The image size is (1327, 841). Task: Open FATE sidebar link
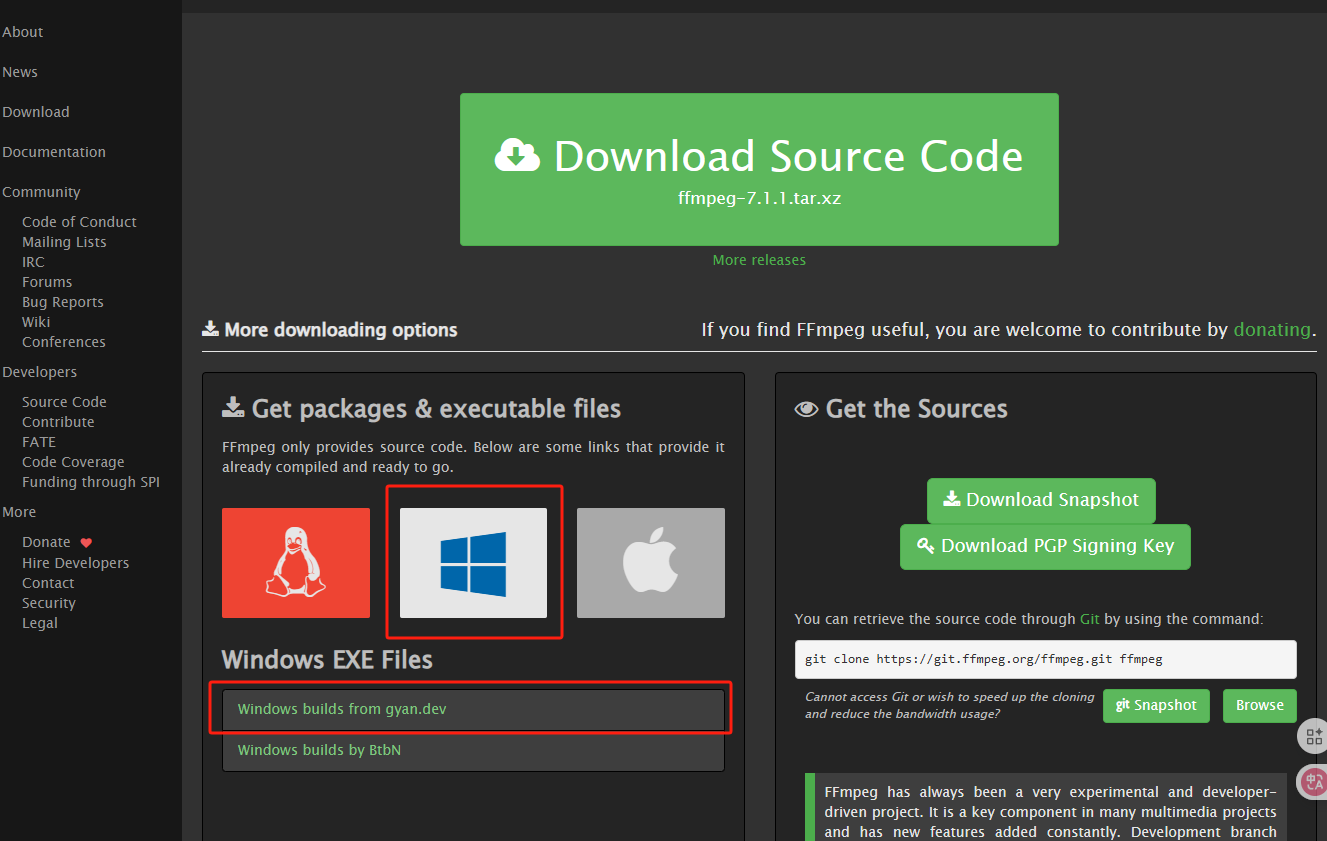(39, 442)
